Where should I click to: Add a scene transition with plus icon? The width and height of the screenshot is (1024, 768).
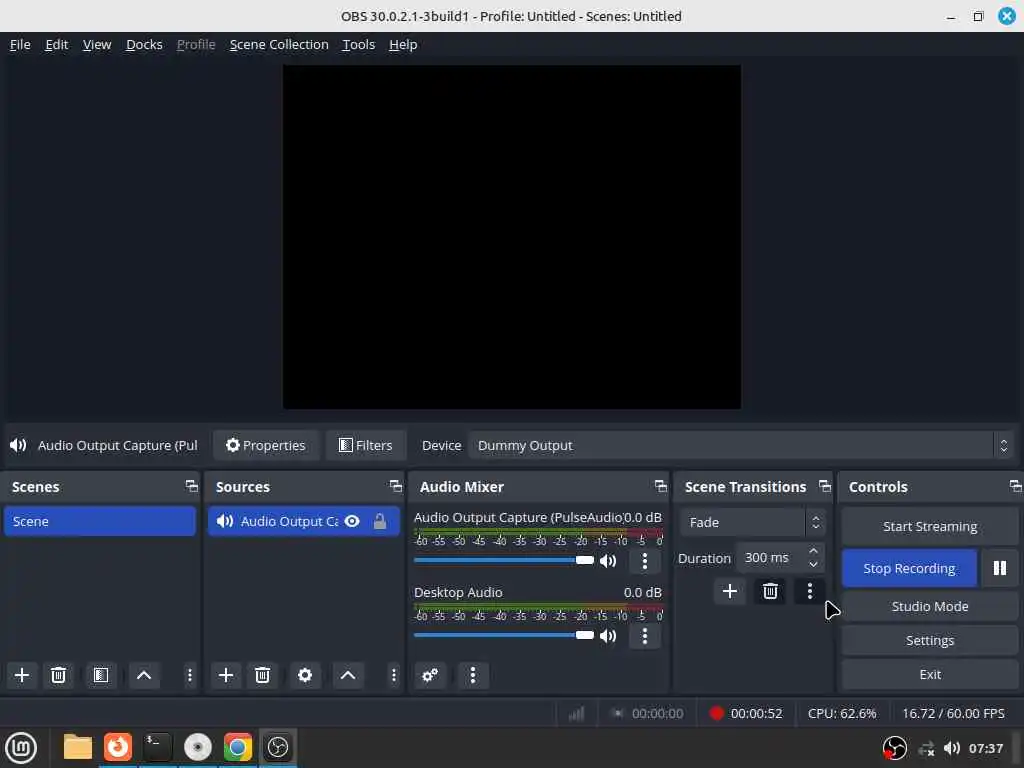point(729,591)
